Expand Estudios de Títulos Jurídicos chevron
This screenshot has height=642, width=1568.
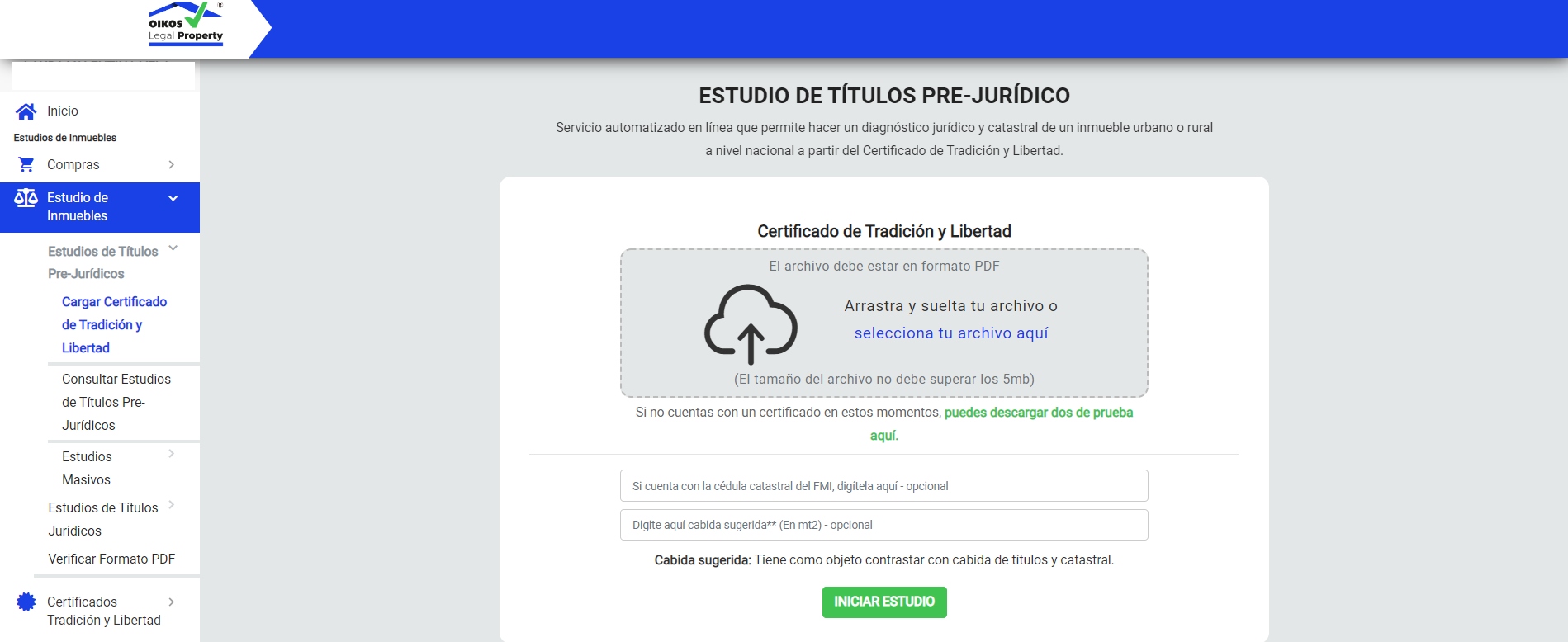172,505
